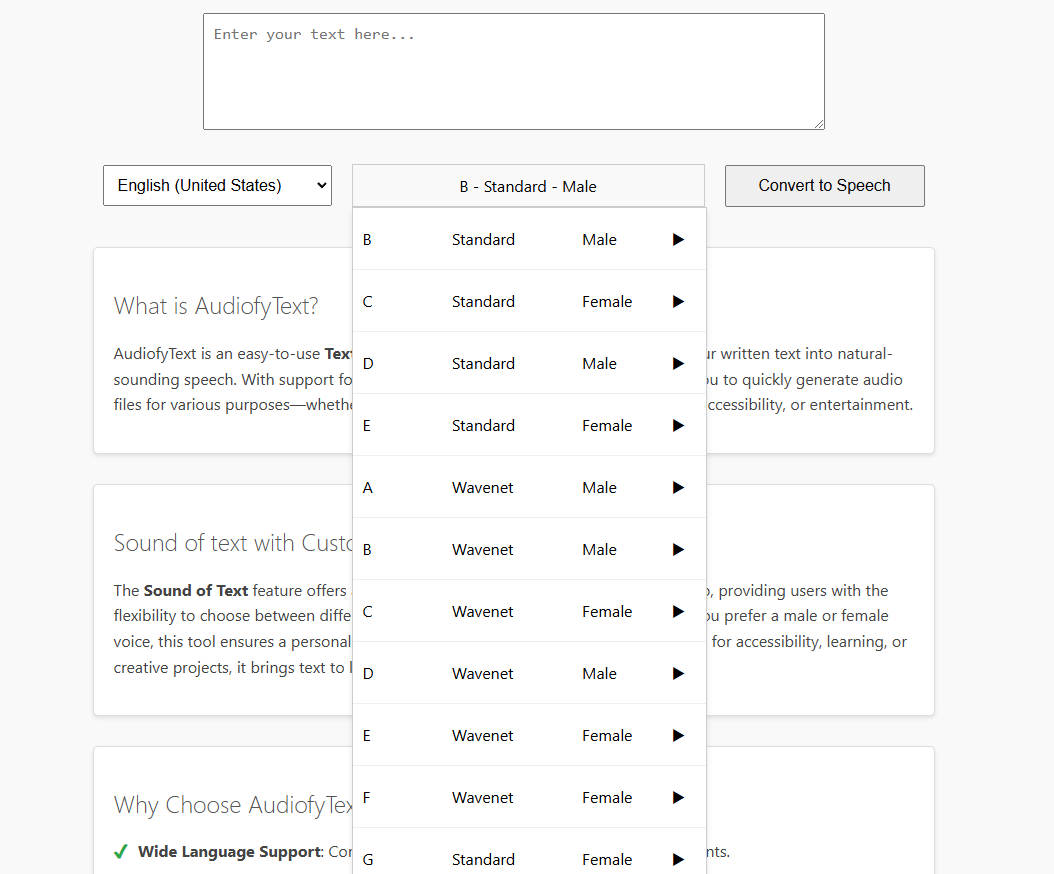The height and width of the screenshot is (874, 1054).
Task: Play preview of D Wavenet Male voice
Action: tap(678, 674)
